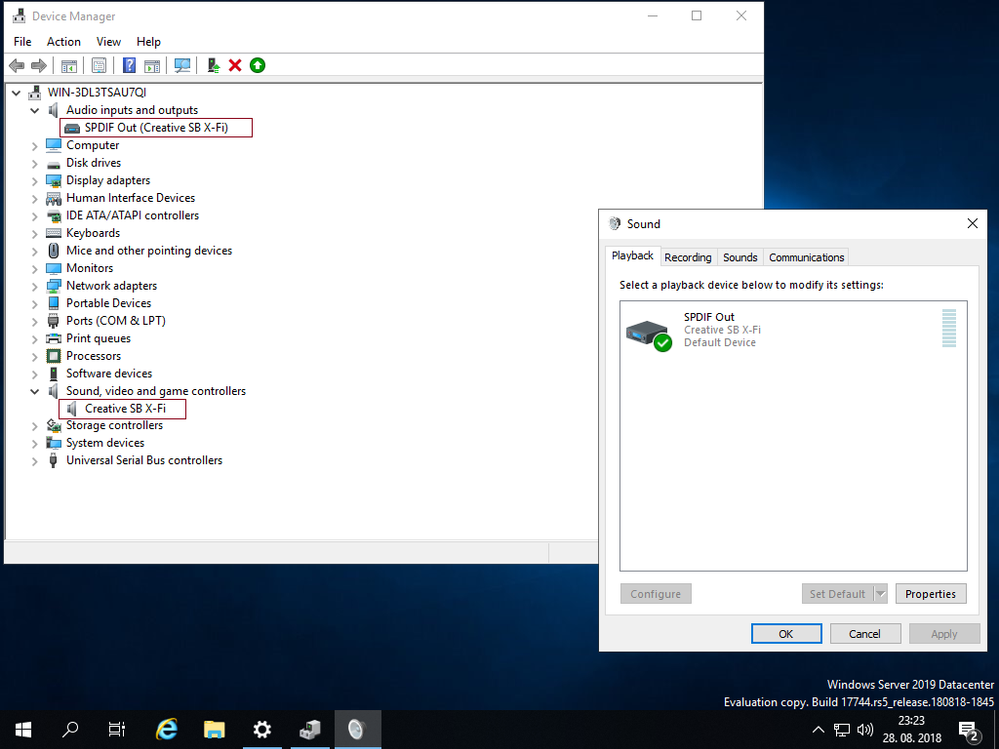Click Universal Serial Bus controllers icon
Image resolution: width=999 pixels, height=749 pixels.
54,460
